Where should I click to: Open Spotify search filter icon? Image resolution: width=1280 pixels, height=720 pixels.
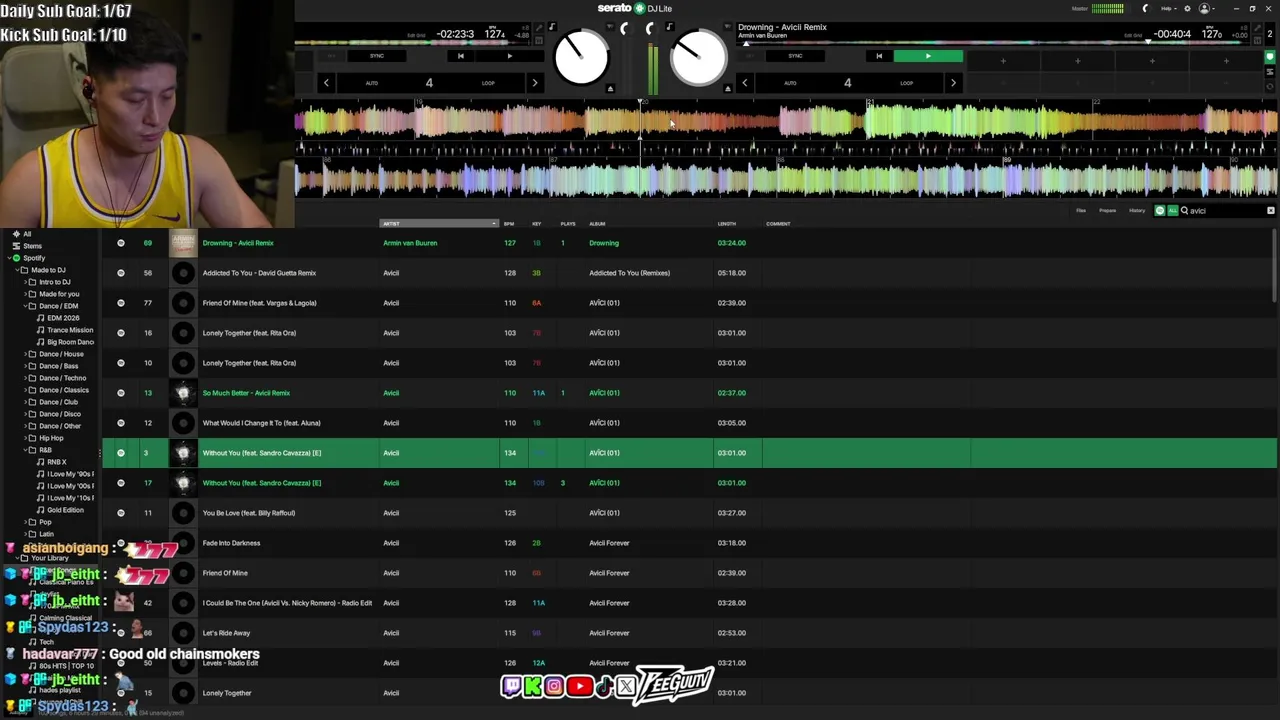click(x=1160, y=211)
